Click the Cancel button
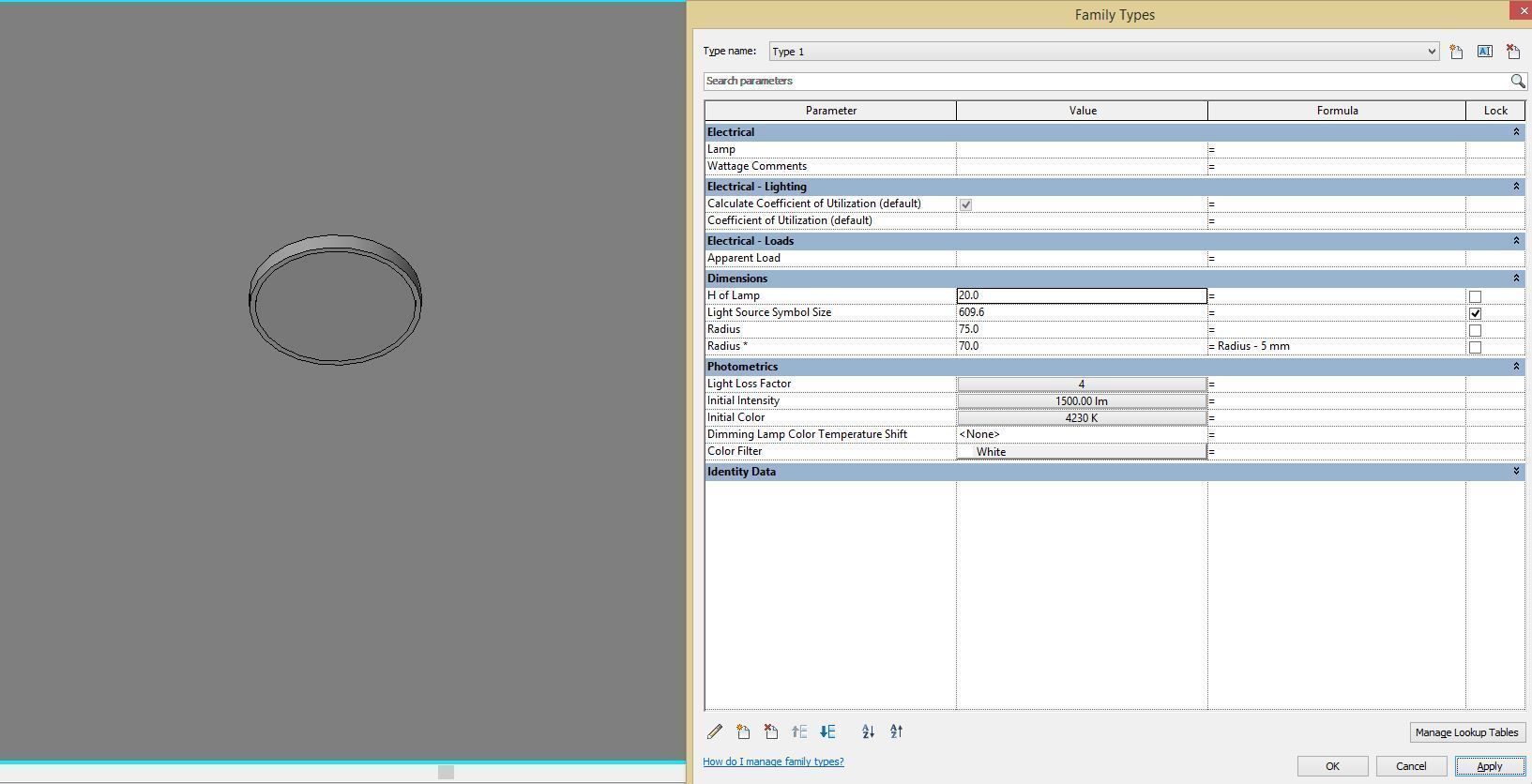The width and height of the screenshot is (1532, 784). 1411,766
